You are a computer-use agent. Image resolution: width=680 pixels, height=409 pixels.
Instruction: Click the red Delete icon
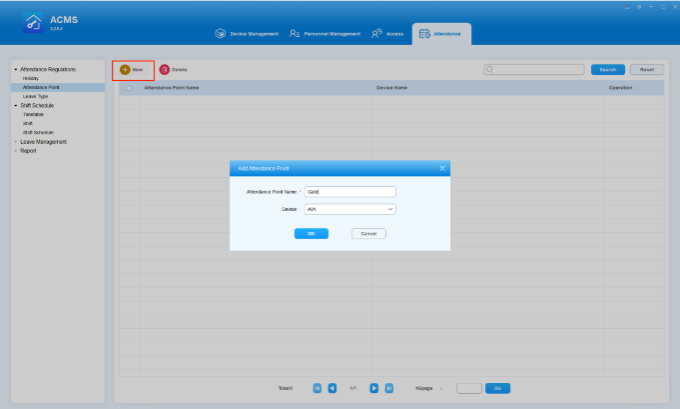pyautogui.click(x=164, y=69)
